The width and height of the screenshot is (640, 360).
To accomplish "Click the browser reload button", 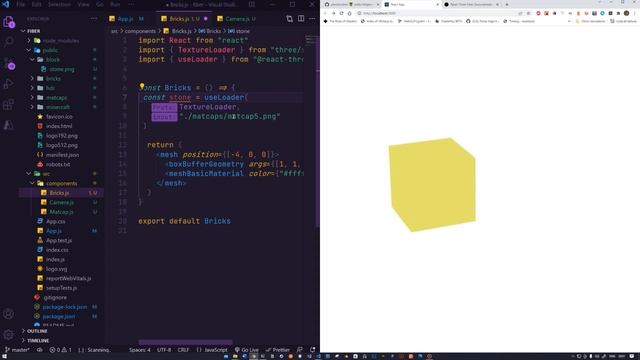I will click(342, 13).
